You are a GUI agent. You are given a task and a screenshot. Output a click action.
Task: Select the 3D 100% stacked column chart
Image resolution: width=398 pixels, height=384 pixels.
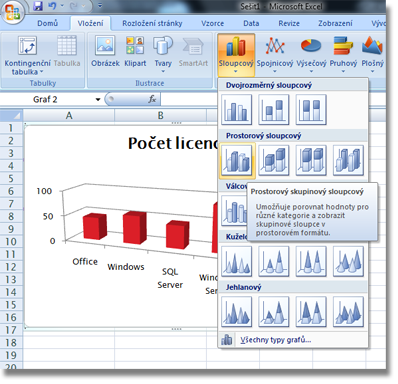point(311,160)
